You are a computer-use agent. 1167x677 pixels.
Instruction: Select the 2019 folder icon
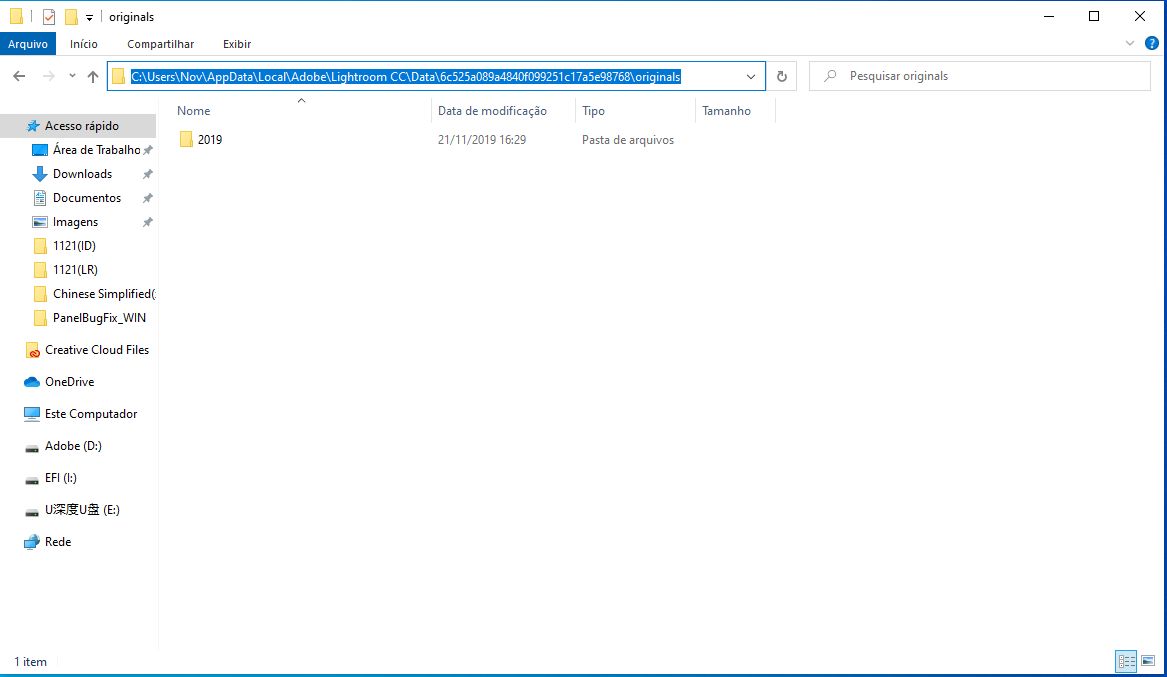tap(186, 139)
